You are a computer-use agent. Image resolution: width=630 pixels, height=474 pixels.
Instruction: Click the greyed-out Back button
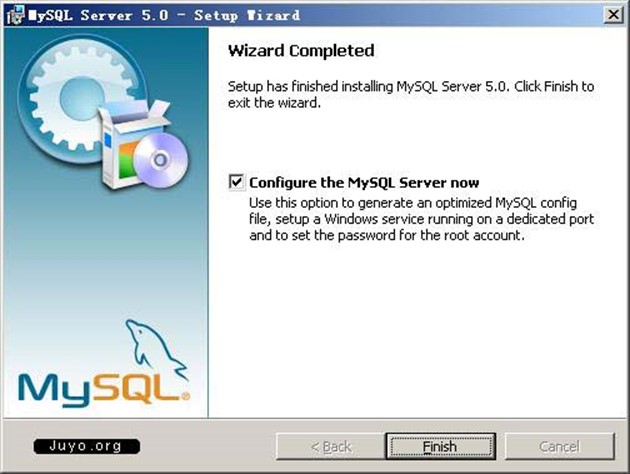(x=330, y=446)
